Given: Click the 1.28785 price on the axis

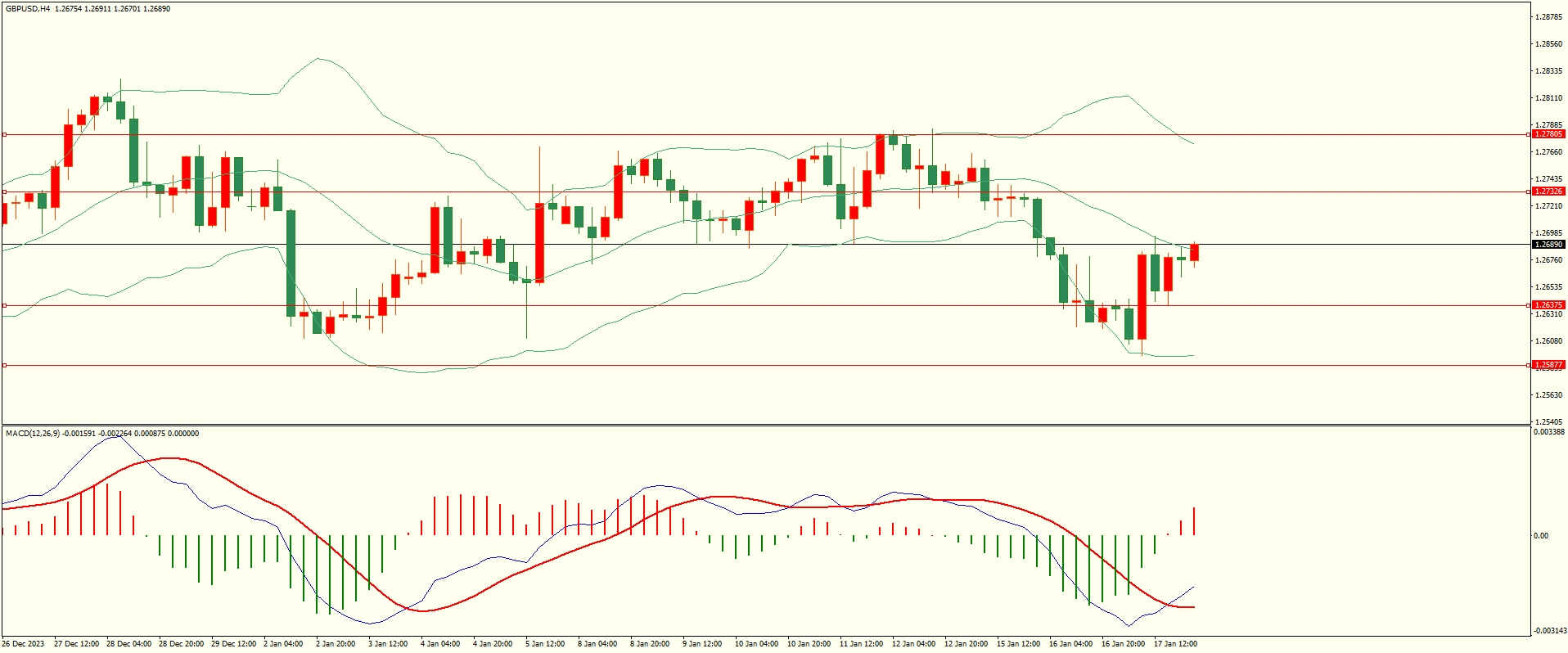Looking at the screenshot, I should [x=1548, y=16].
